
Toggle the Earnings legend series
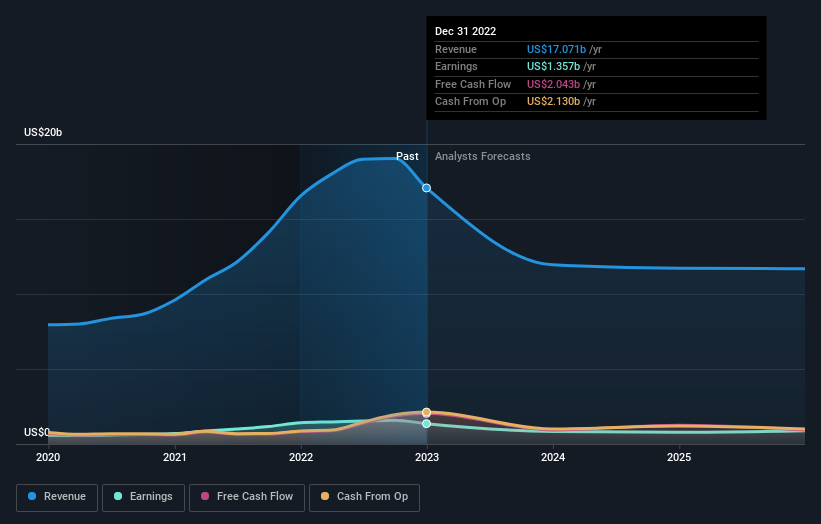(143, 497)
